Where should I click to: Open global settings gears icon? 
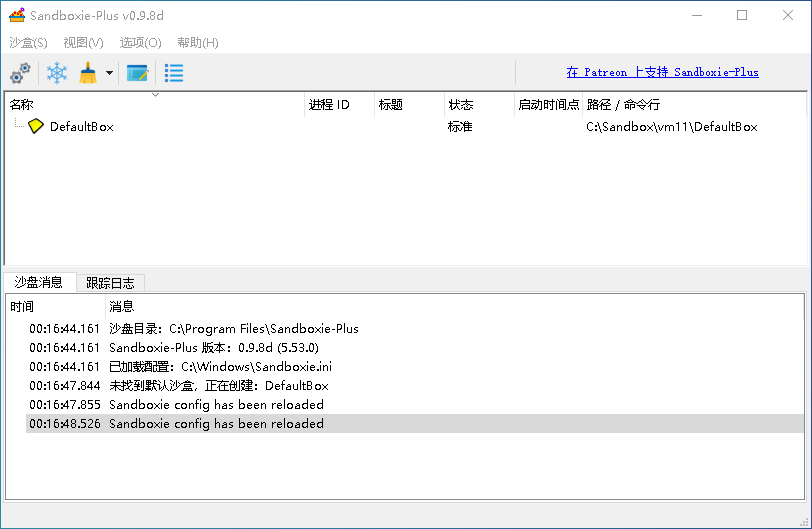[20, 73]
